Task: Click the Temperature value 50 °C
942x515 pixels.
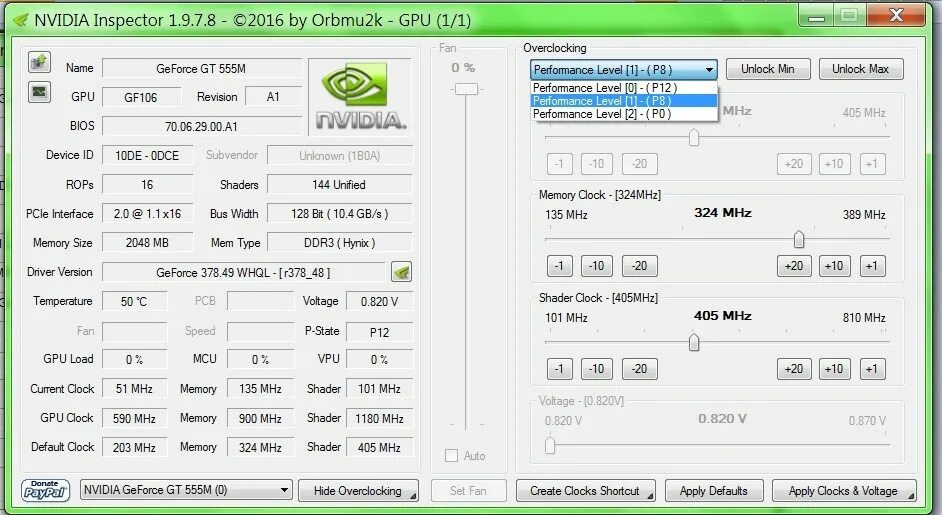Action: pos(134,301)
